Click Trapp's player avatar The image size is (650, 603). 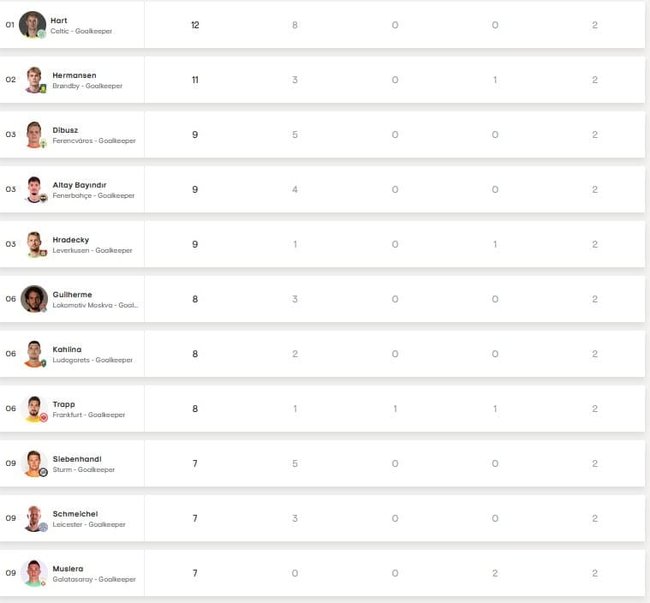(x=35, y=408)
